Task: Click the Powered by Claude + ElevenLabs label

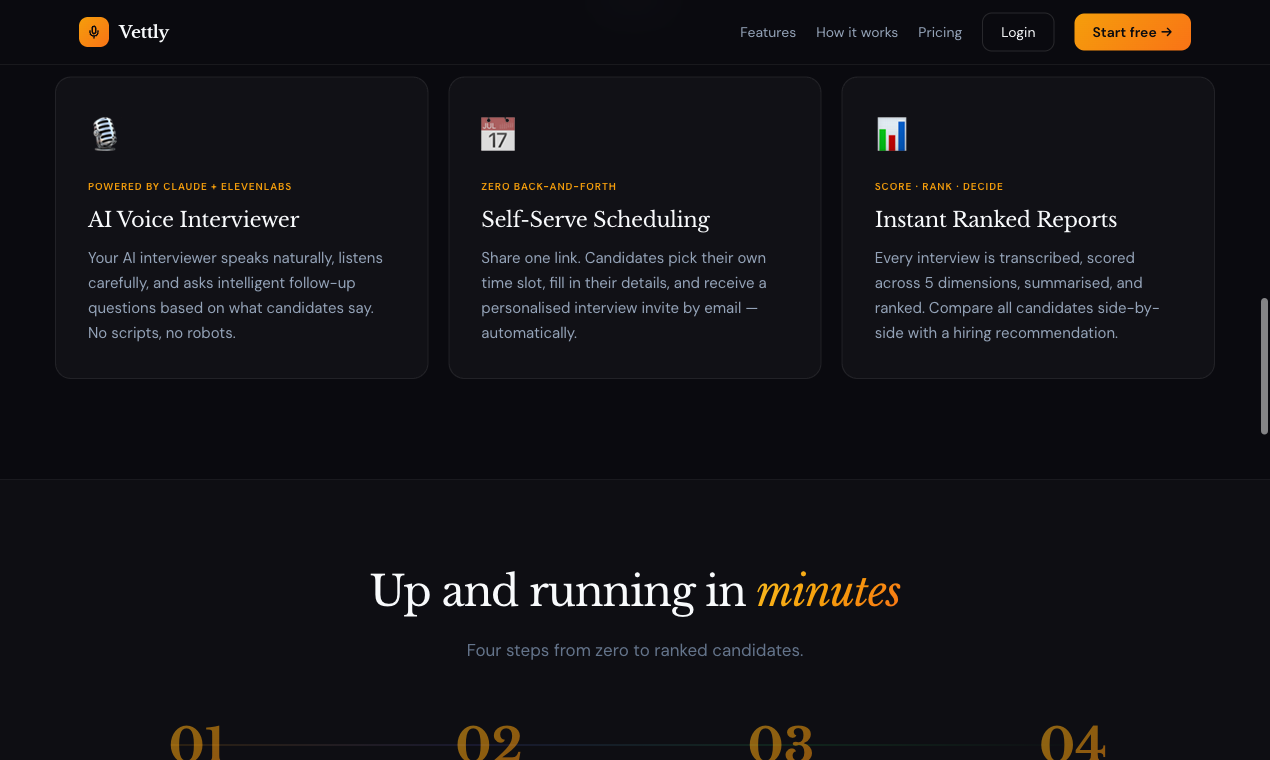Action: click(190, 187)
